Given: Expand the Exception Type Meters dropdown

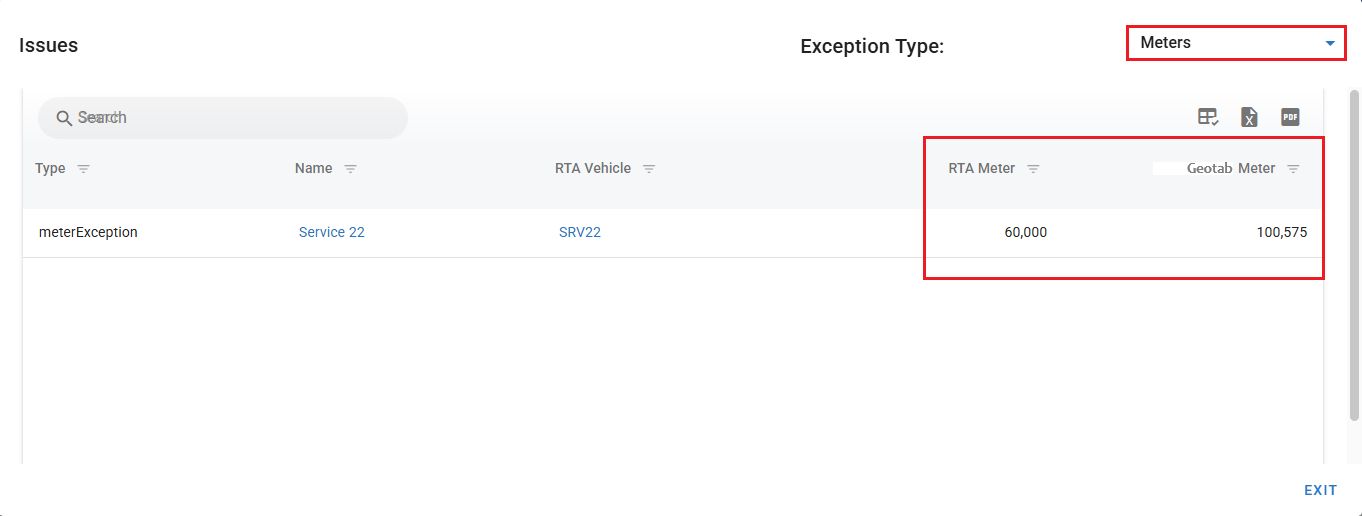Looking at the screenshot, I should 1330,44.
